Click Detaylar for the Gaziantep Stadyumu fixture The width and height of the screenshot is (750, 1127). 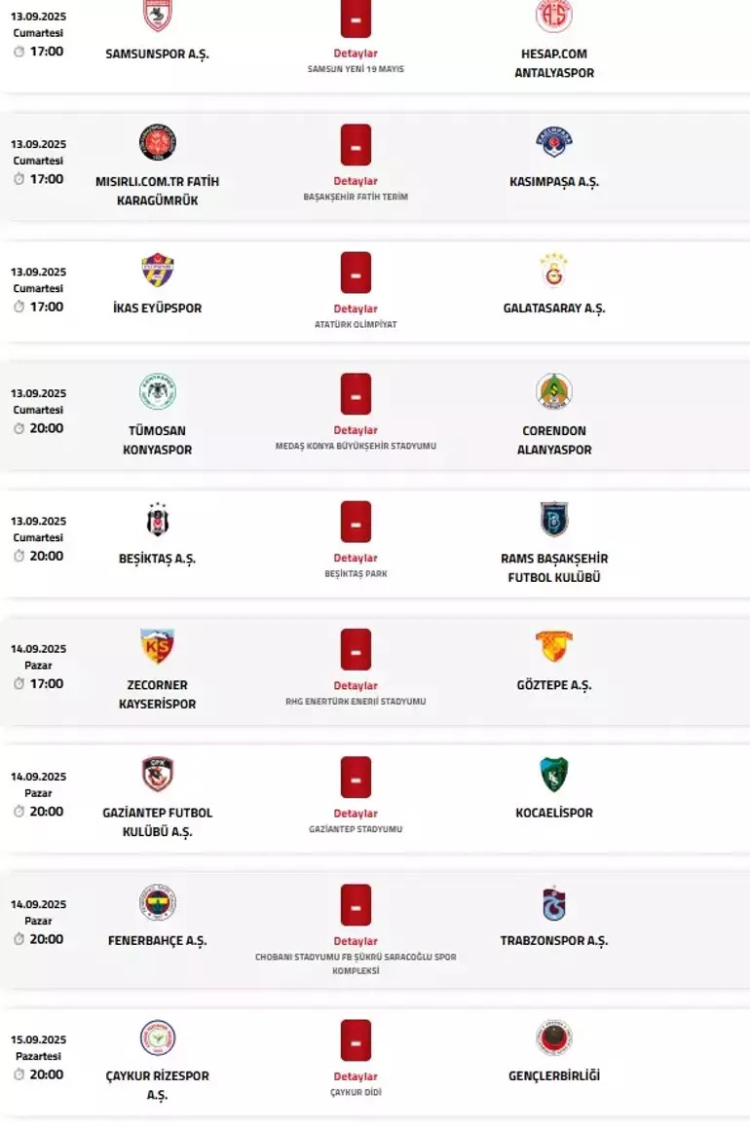355,809
